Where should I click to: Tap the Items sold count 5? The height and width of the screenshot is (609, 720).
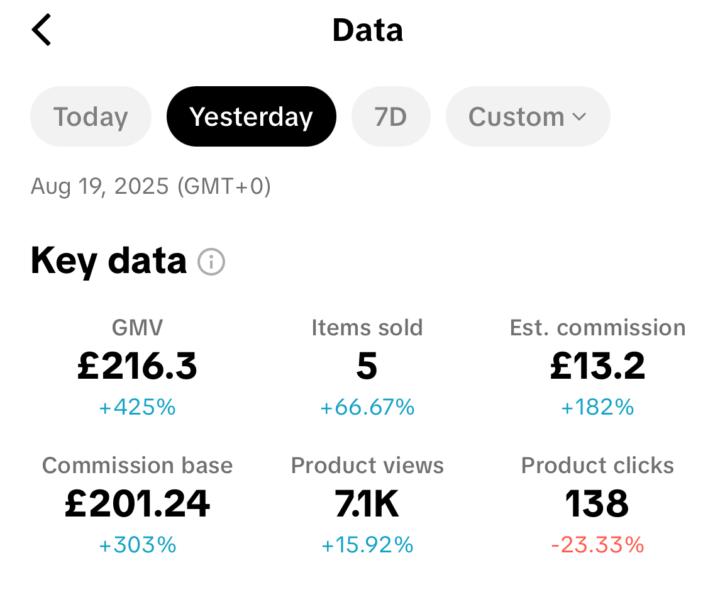click(367, 367)
